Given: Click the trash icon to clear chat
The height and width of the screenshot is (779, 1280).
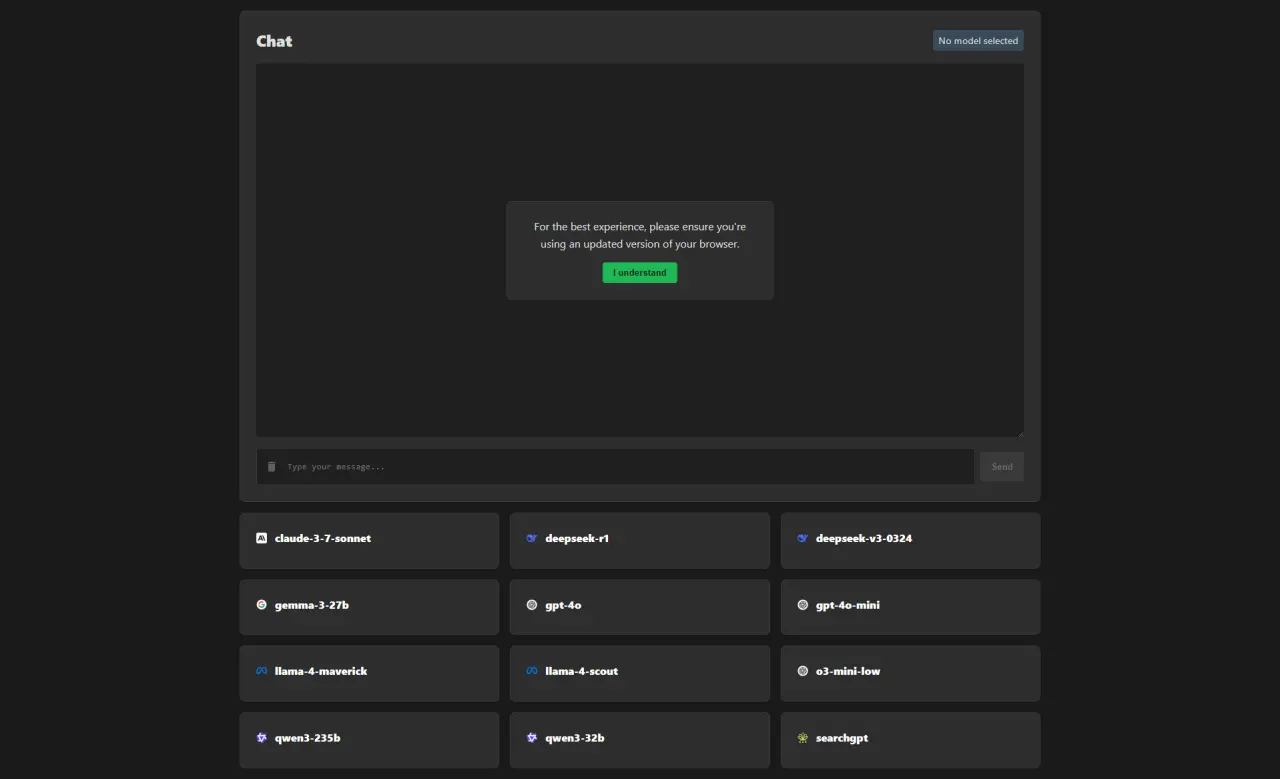Looking at the screenshot, I should (x=271, y=466).
